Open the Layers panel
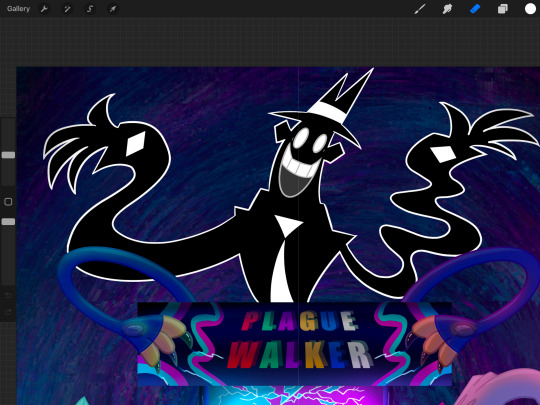Screen dimensions: 540x405 (502, 9)
